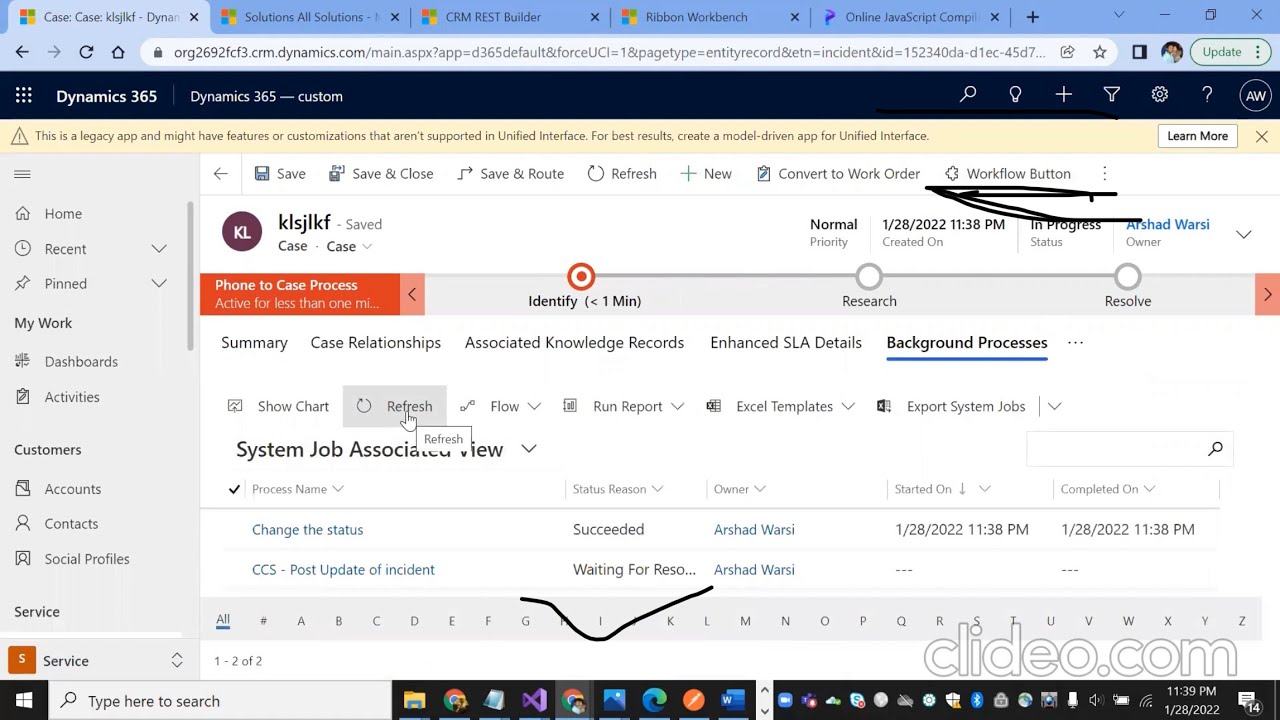Open the command bar overflow menu
The height and width of the screenshot is (720, 1280).
1104,174
